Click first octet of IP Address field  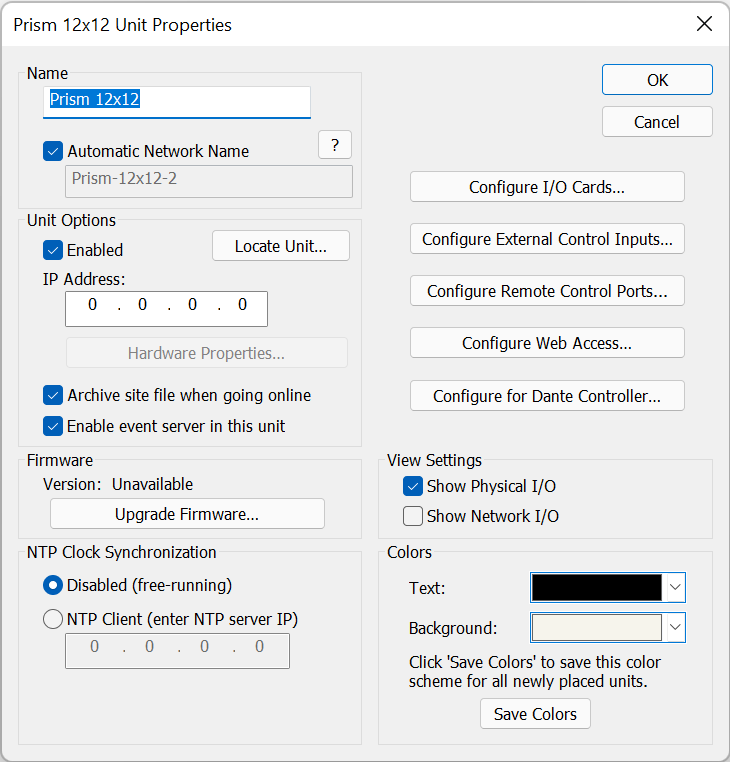92,305
